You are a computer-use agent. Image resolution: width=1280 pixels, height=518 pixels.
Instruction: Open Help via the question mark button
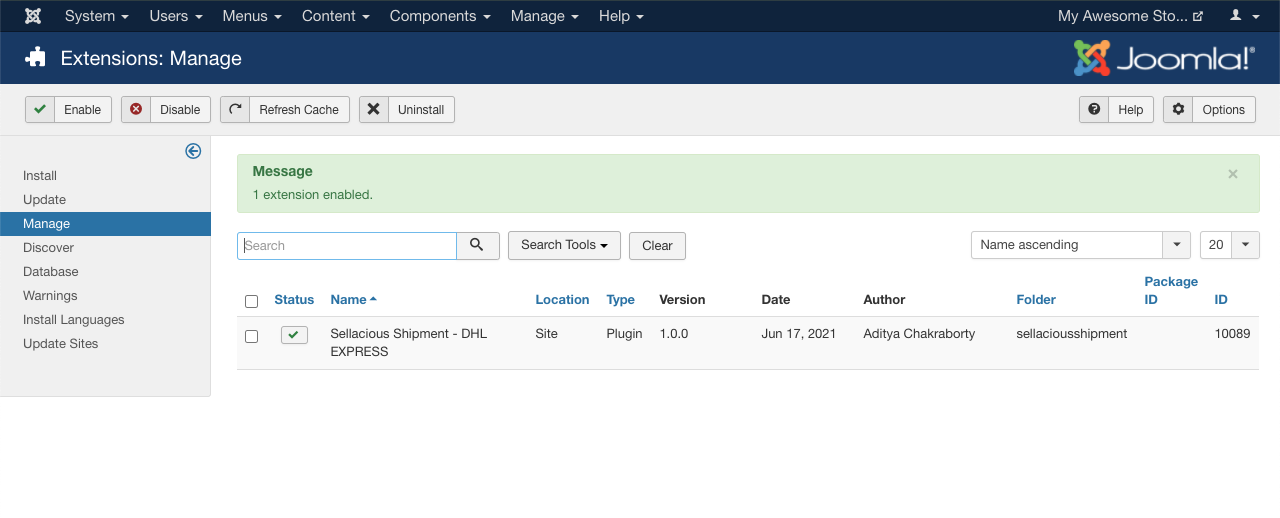[x=1116, y=110]
